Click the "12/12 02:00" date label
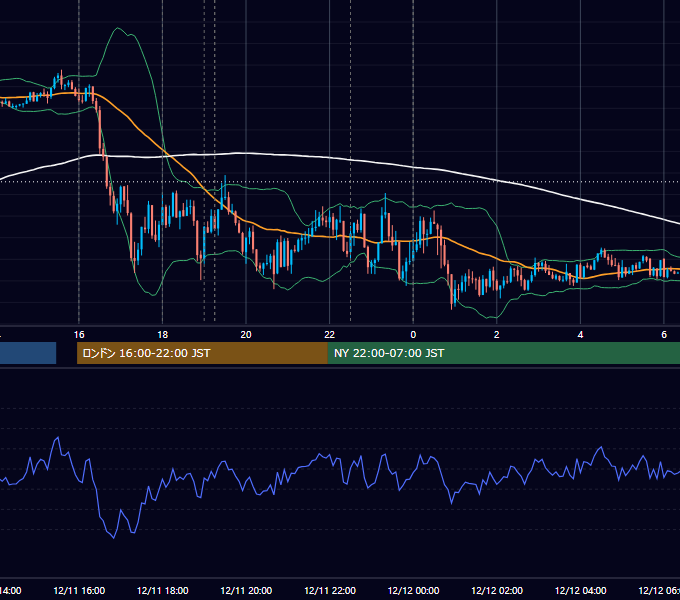Screen dimensions: 680x600 (x=497, y=590)
